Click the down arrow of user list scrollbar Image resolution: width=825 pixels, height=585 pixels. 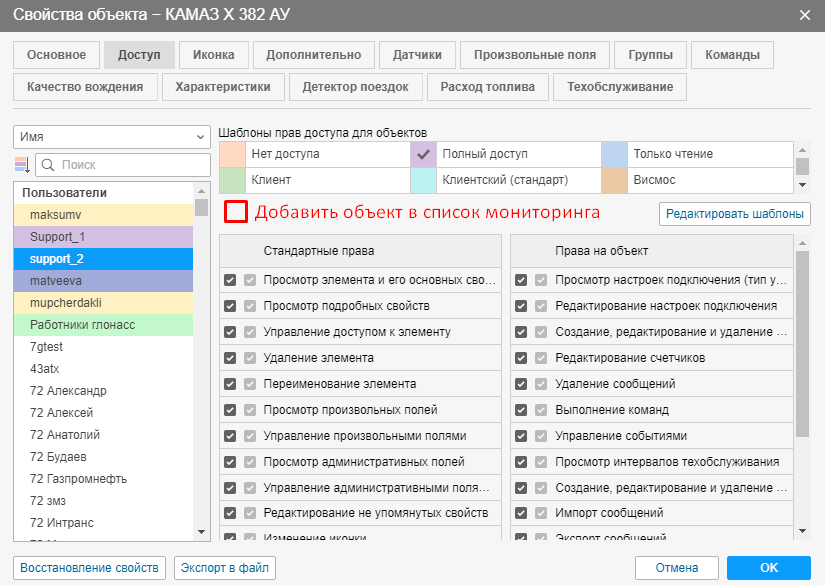[x=200, y=532]
